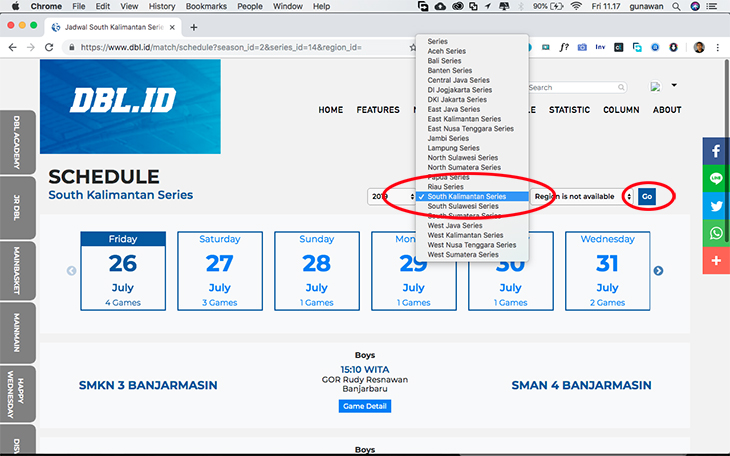
Task: Click the Game Detail button
Action: click(365, 406)
